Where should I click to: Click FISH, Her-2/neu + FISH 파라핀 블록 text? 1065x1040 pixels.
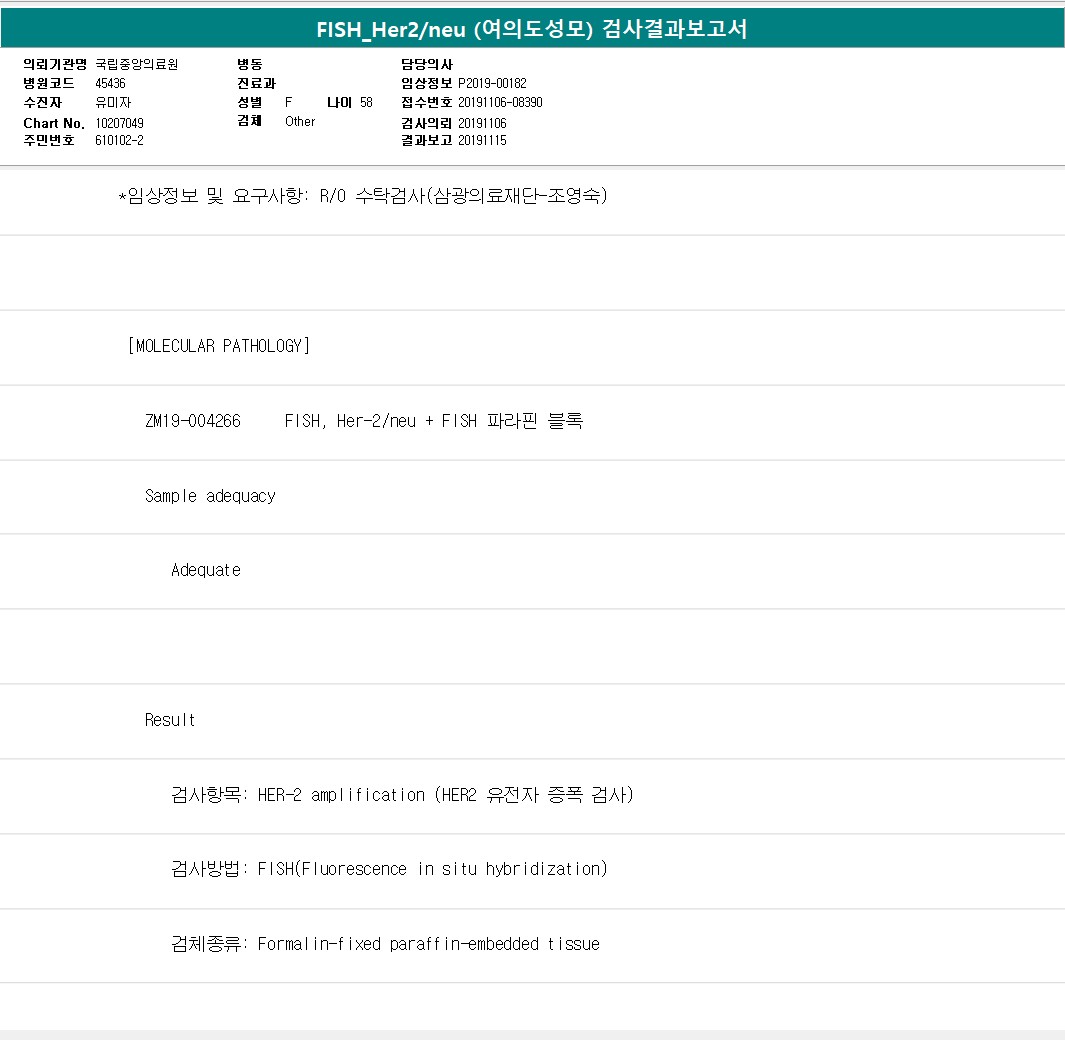433,421
